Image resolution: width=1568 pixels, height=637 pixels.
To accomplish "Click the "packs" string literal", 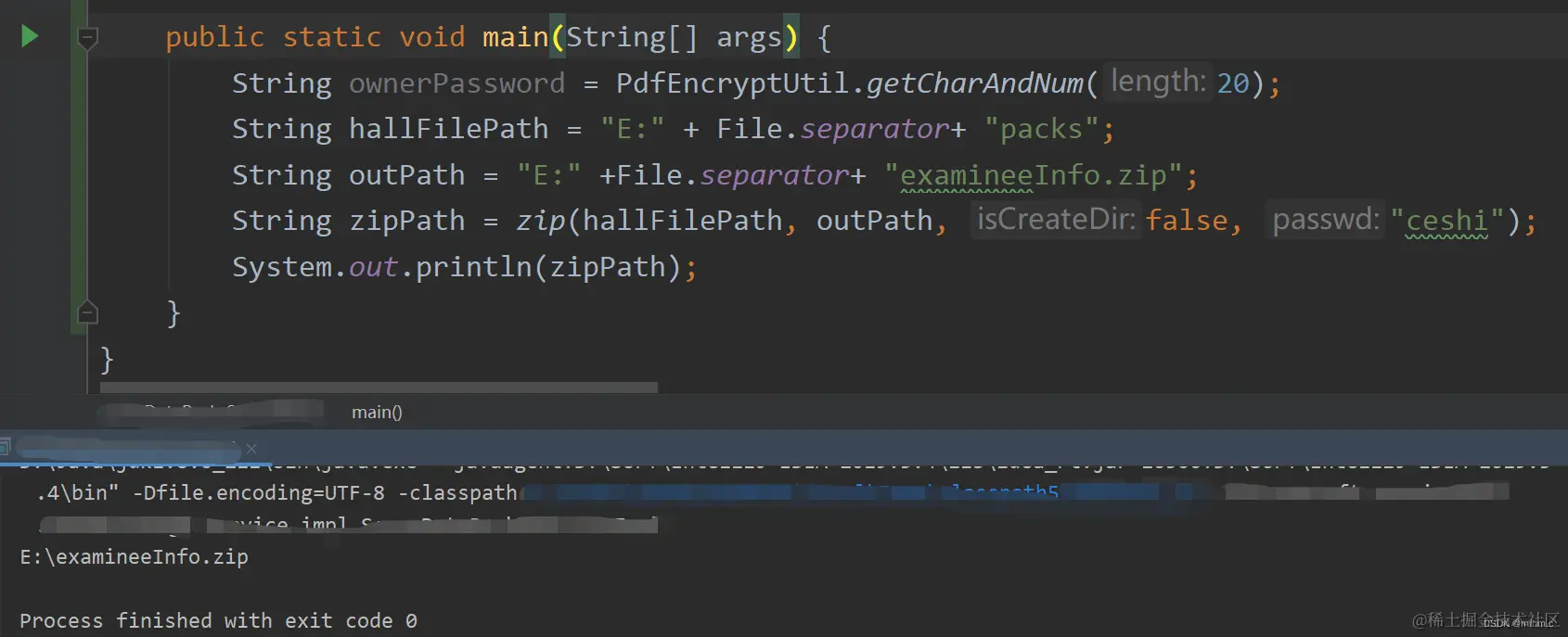I will (1041, 129).
